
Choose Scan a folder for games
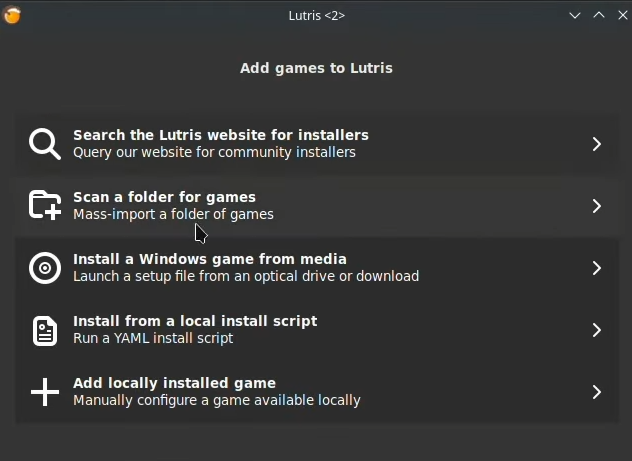[x=316, y=206]
